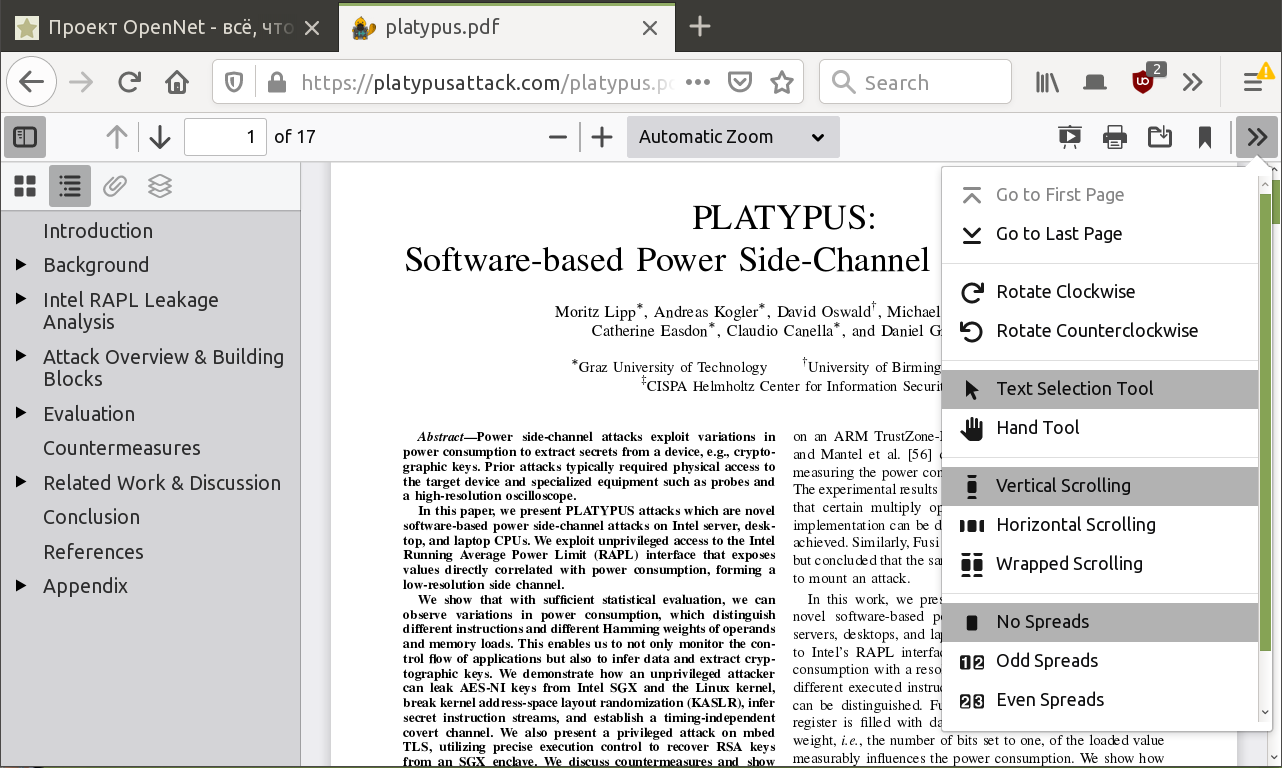
Task: Print the PDF document
Action: coord(1115,137)
